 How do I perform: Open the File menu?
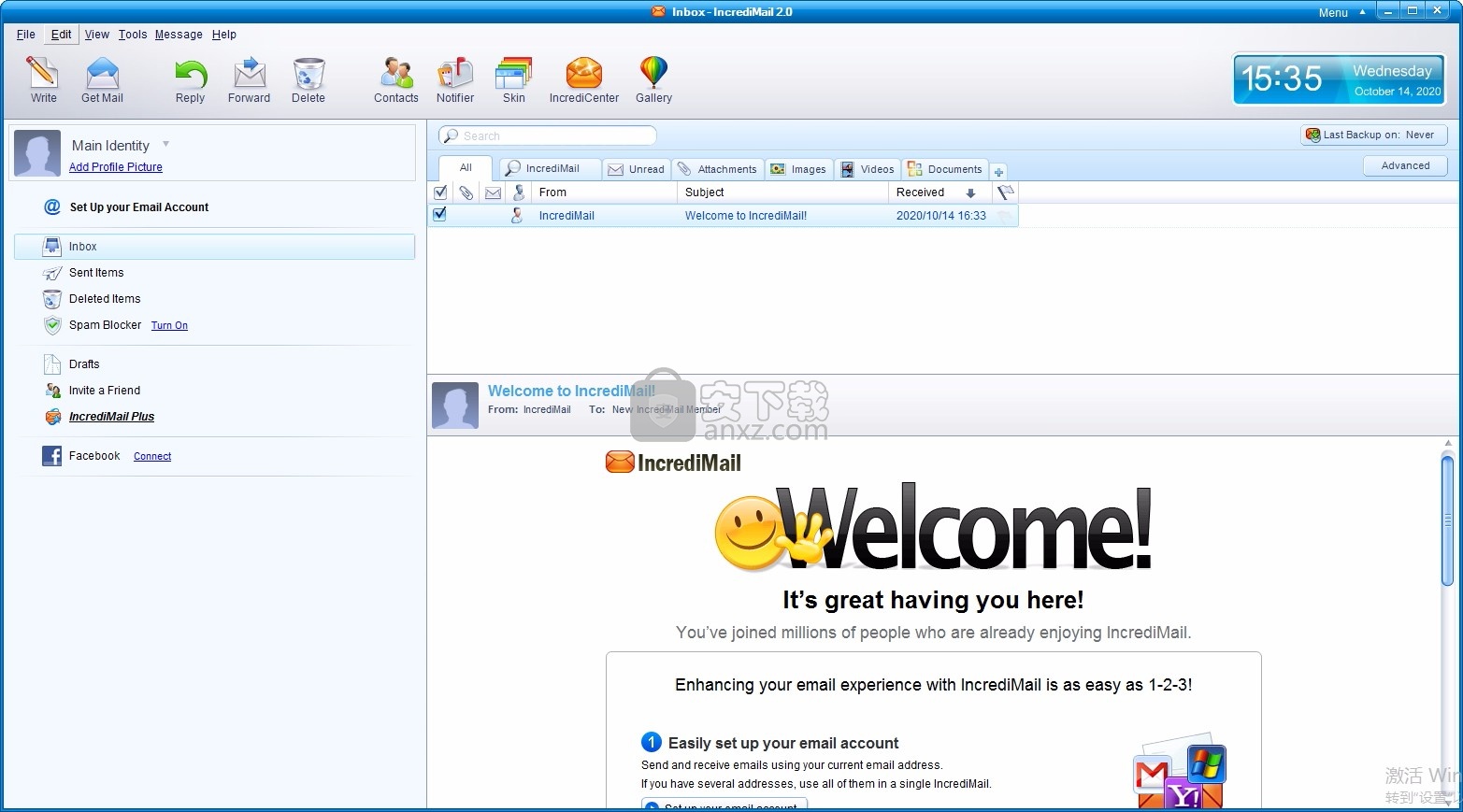[x=26, y=35]
